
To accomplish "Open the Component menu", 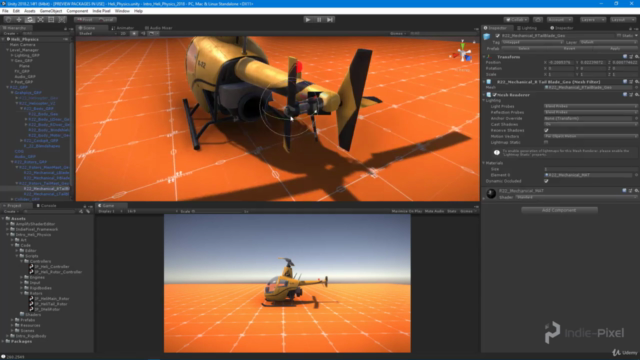I will click(x=77, y=11).
